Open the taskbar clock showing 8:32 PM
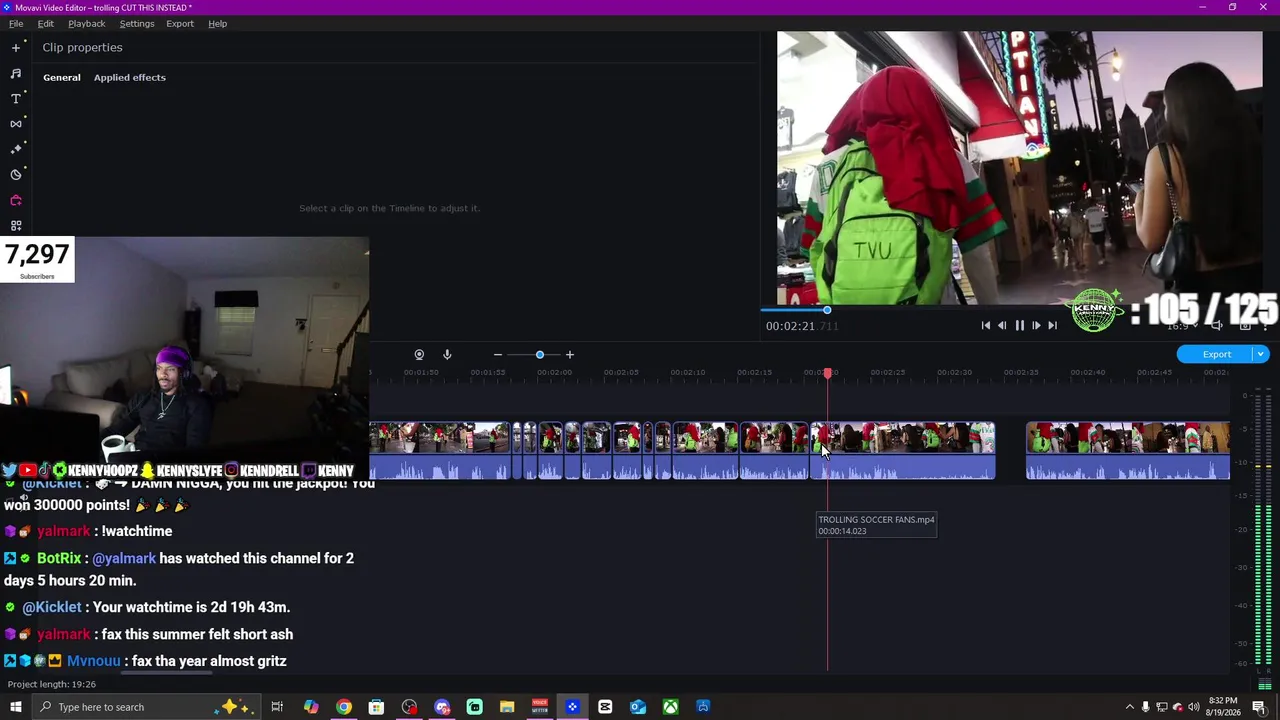This screenshot has height=720, width=1280. point(1223,707)
